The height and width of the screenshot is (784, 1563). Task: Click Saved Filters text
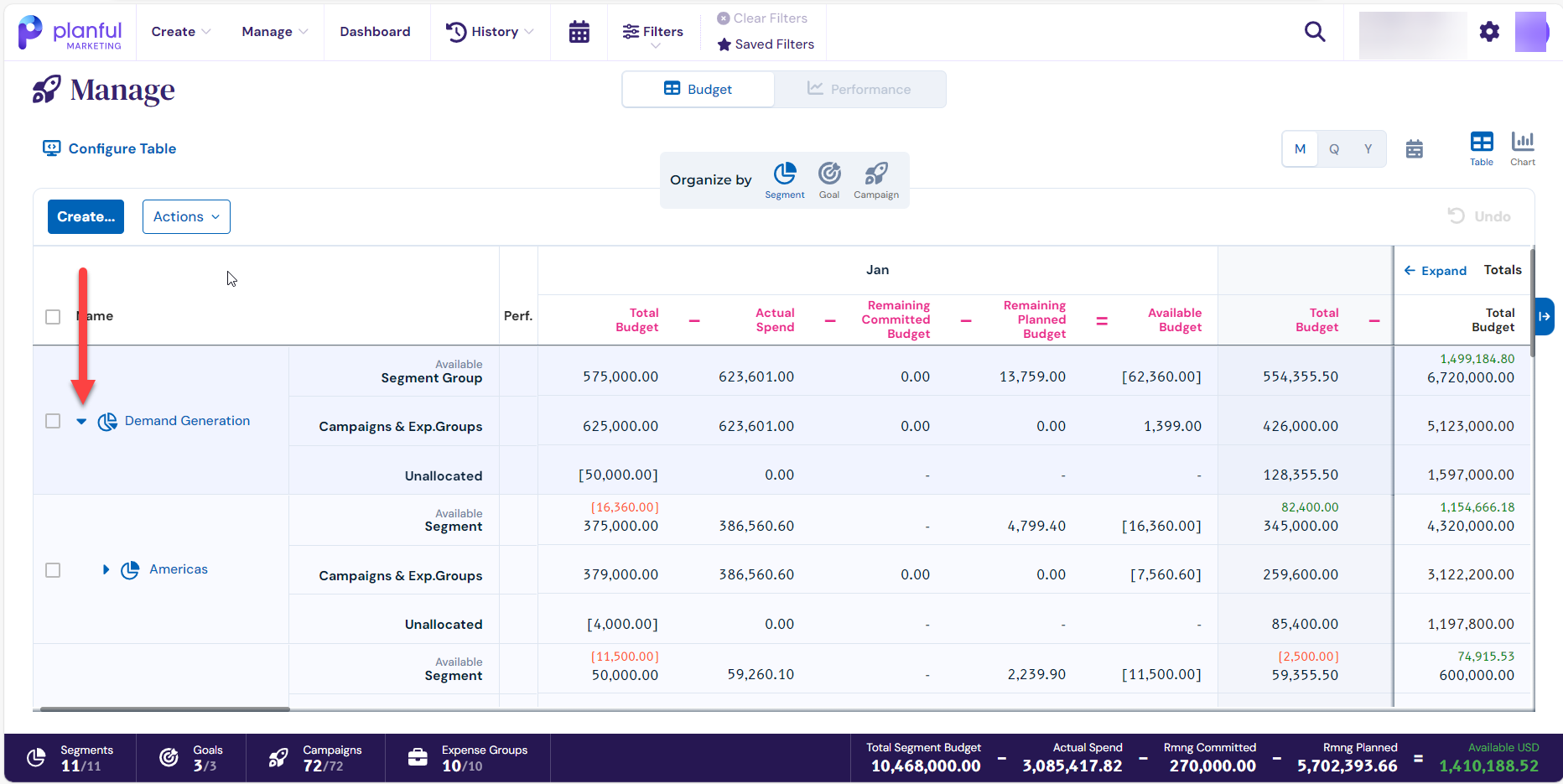tap(775, 44)
